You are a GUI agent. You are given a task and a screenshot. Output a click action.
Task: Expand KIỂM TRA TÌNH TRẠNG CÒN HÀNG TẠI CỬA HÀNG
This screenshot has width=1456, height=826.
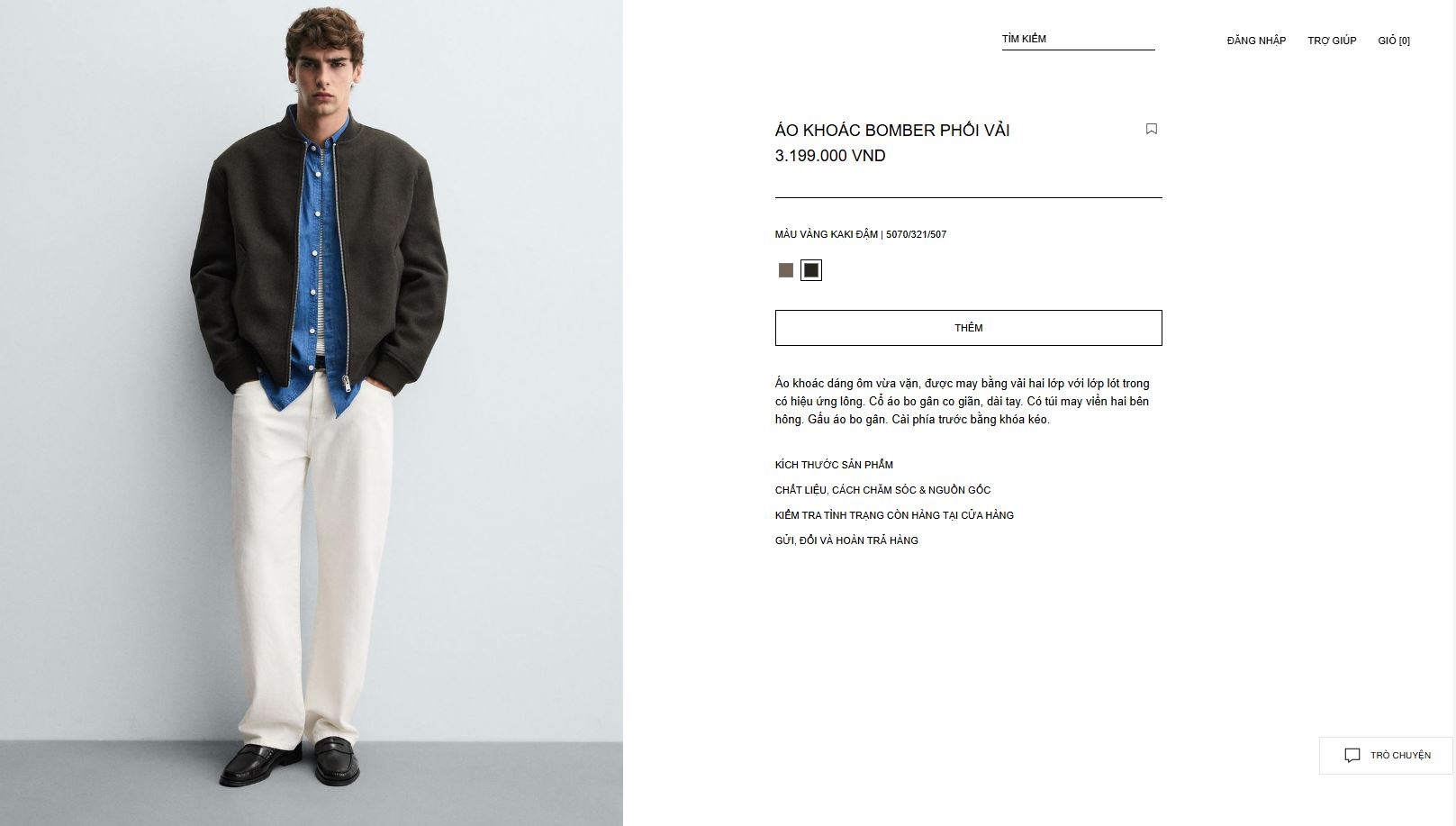894,515
